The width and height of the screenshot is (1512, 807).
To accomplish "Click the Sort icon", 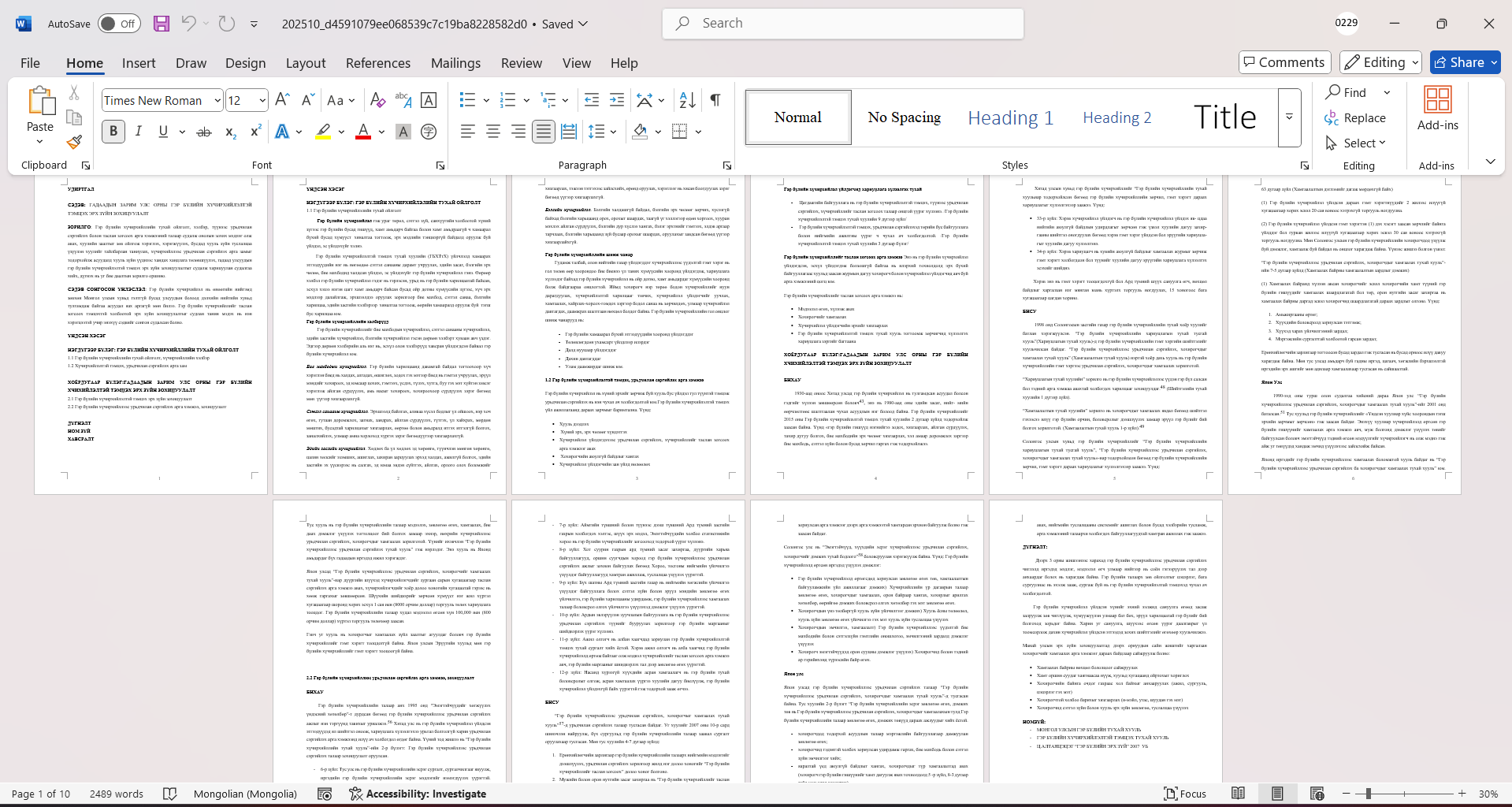I will click(x=687, y=100).
